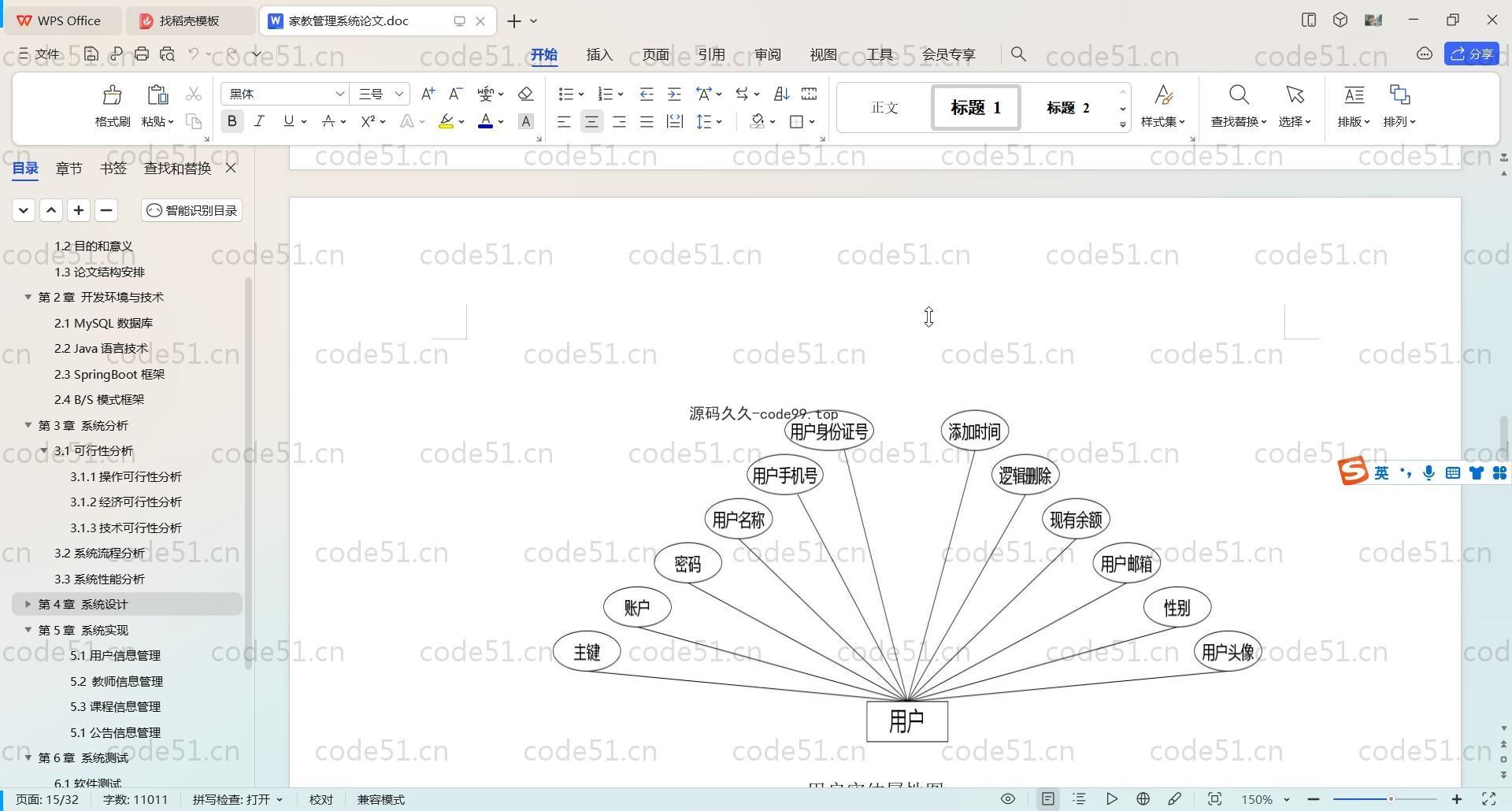Screen dimensions: 1512x811
Task: Click the Find and Replace magnifier icon
Action: 1239,95
